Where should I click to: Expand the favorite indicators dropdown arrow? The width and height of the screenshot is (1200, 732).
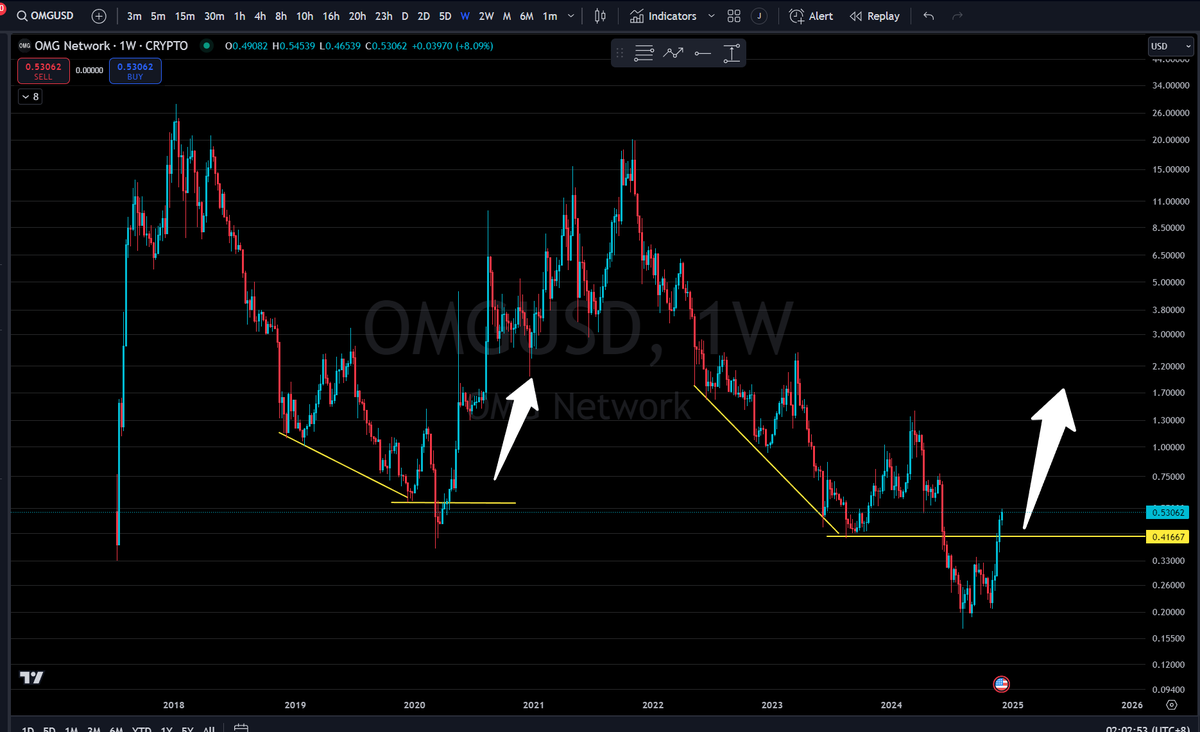click(x=711, y=16)
